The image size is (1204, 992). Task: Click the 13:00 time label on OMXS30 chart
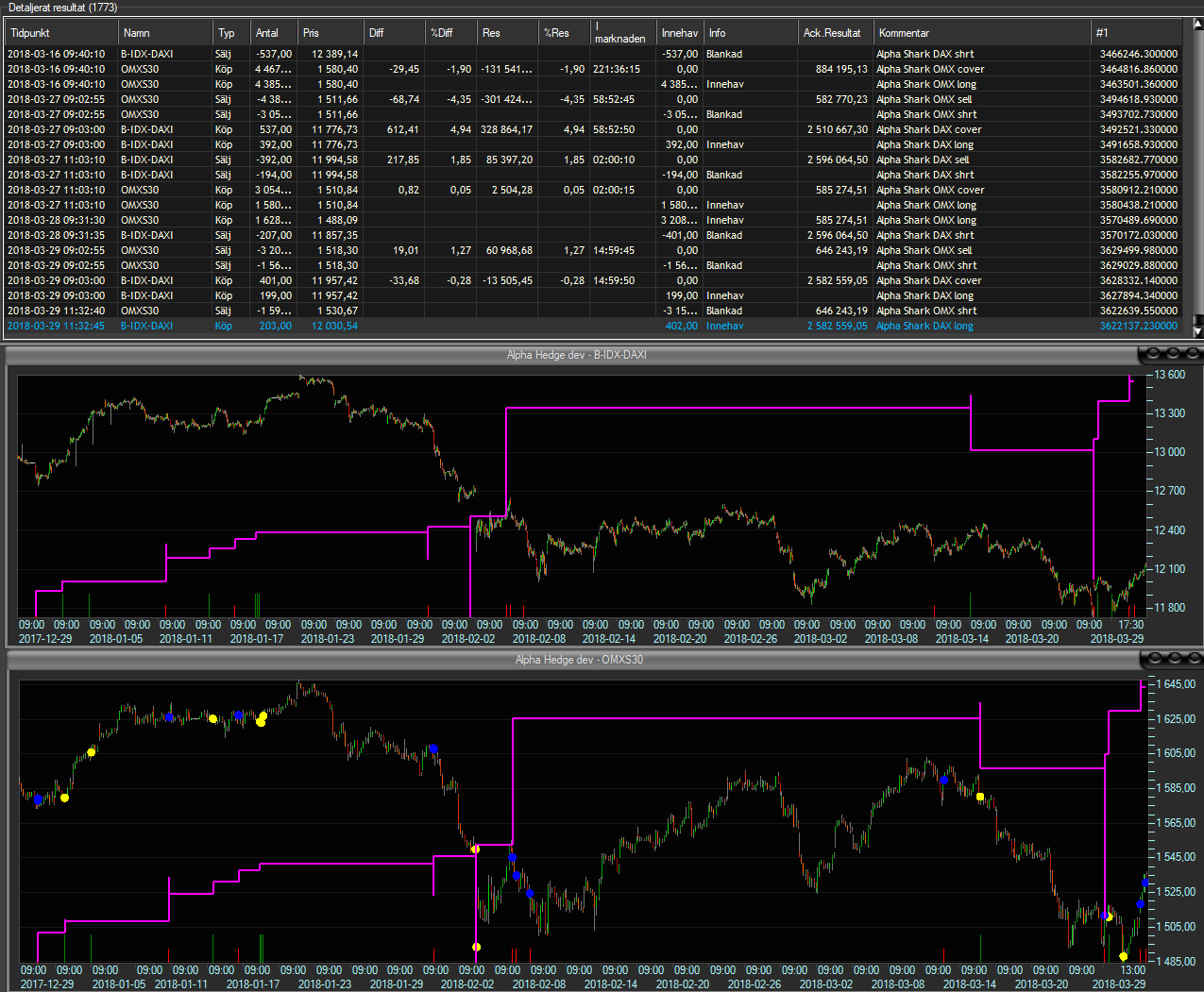coord(1133,970)
